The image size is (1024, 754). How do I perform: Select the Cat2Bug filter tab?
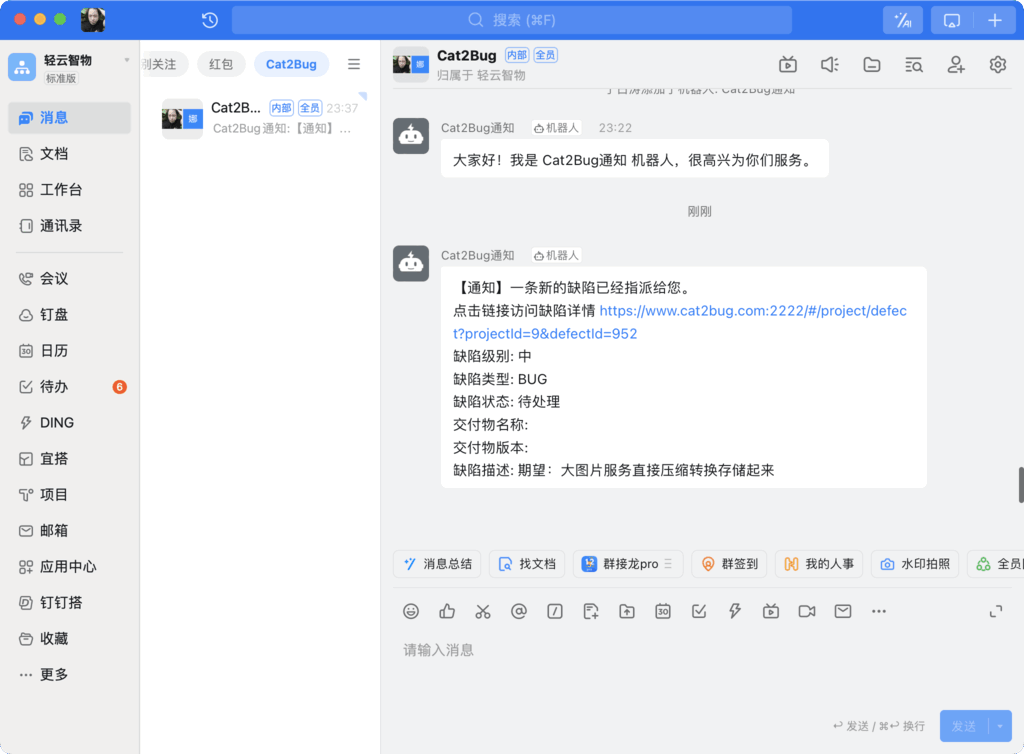291,64
